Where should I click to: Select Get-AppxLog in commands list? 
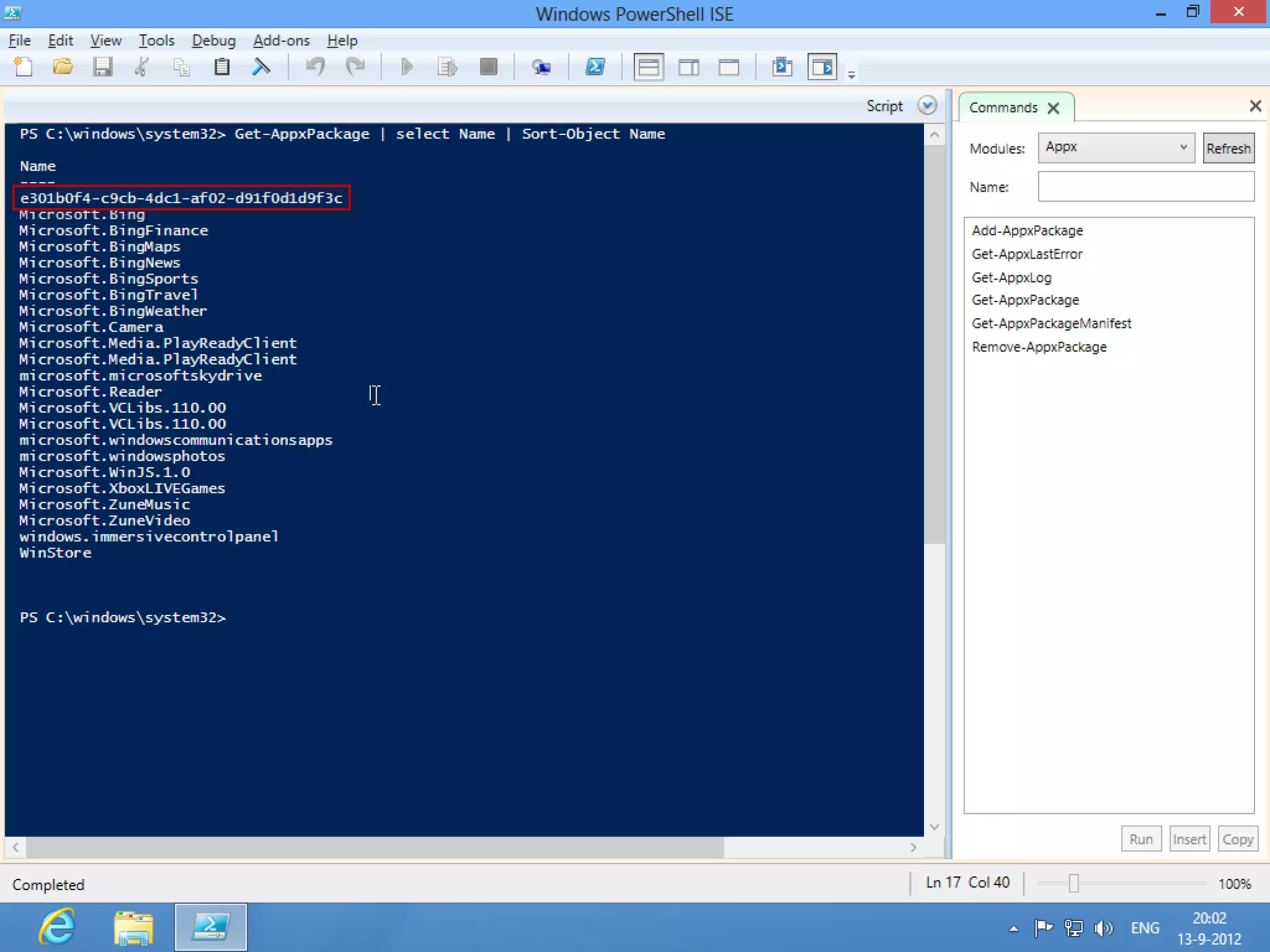pos(1011,277)
